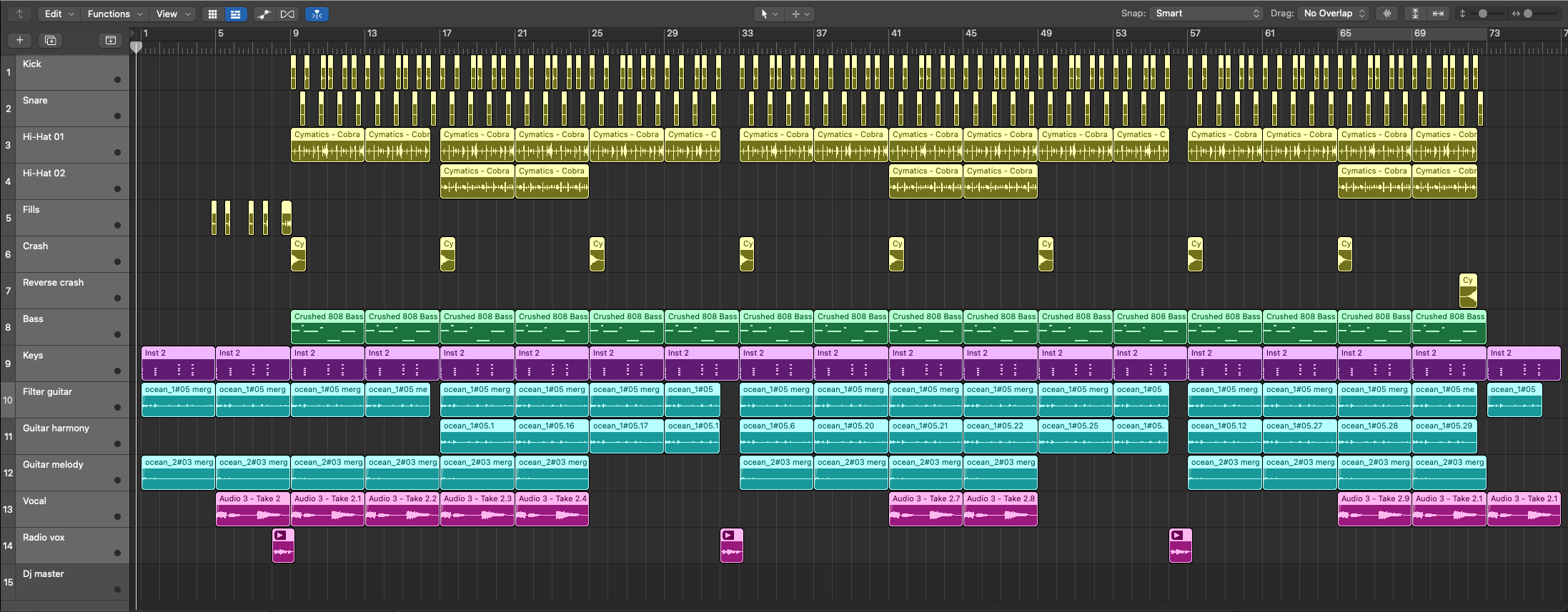Click bar 65 in the ruler
This screenshot has width=1568, height=612.
pyautogui.click(x=1346, y=34)
